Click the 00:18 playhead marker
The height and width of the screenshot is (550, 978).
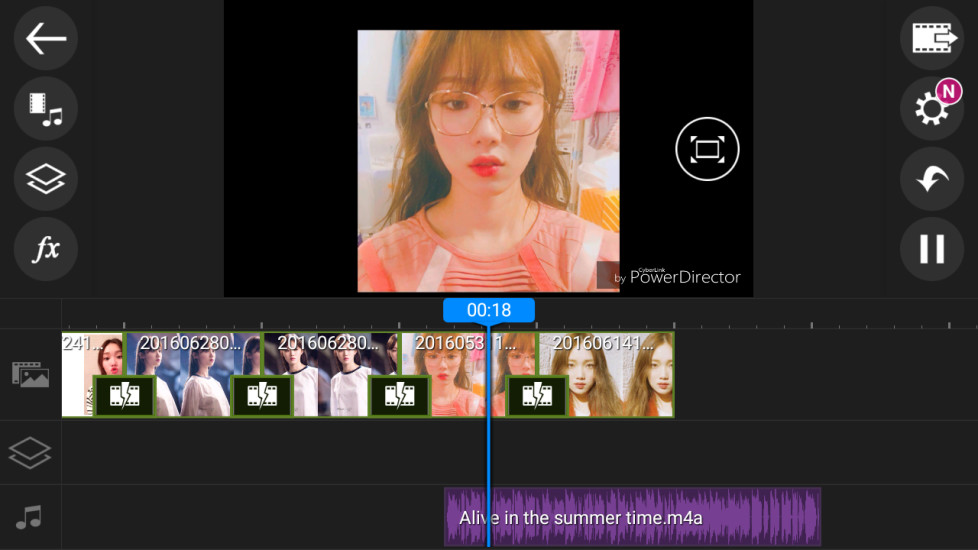(489, 310)
